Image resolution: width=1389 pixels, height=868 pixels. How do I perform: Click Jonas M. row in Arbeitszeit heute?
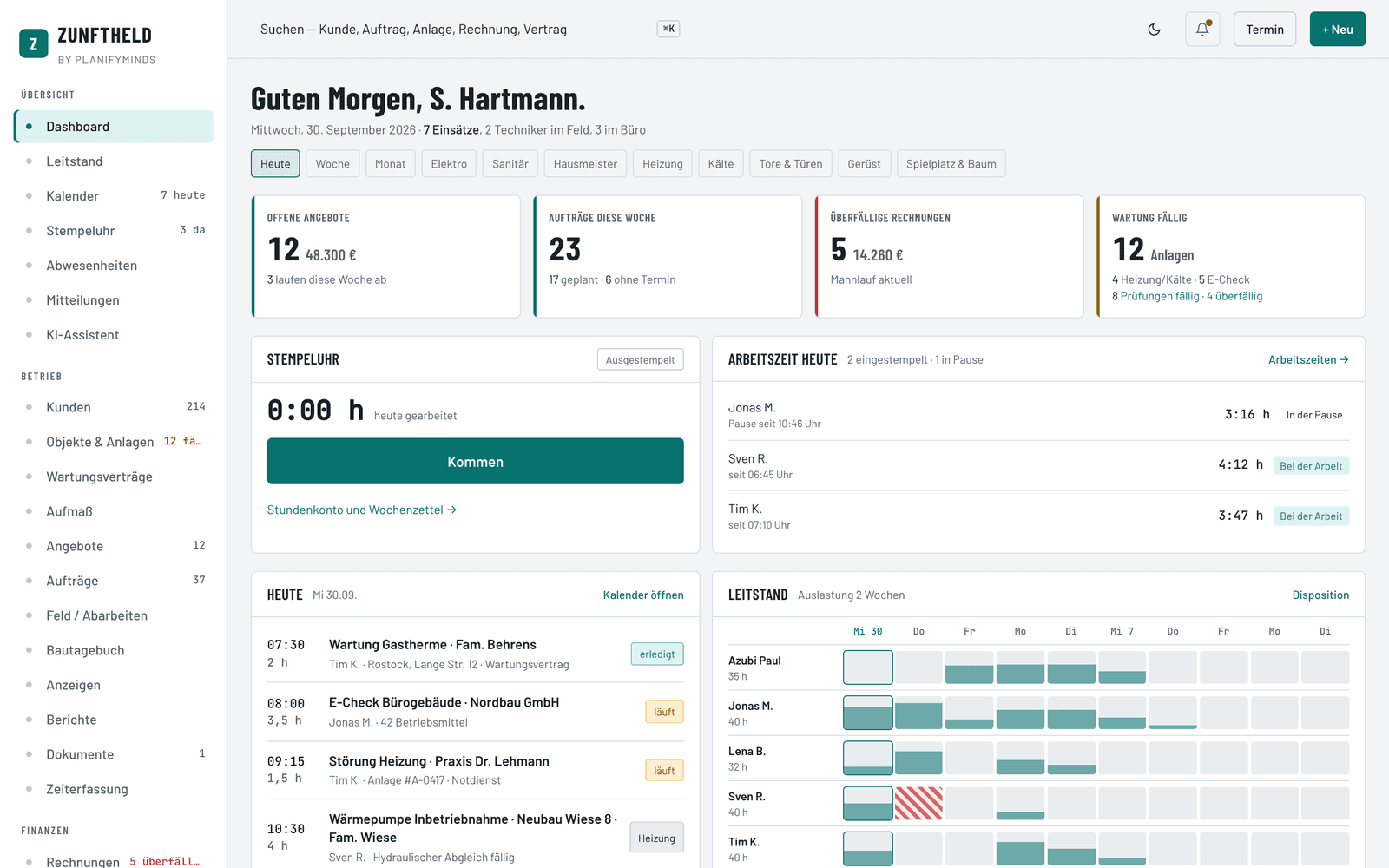[x=1038, y=415]
